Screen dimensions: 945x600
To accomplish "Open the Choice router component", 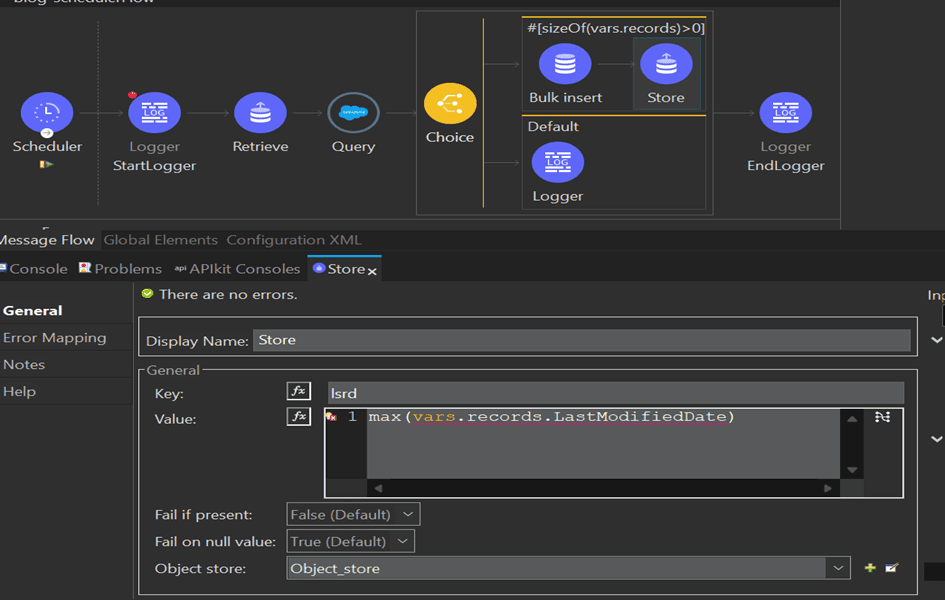I will point(449,102).
